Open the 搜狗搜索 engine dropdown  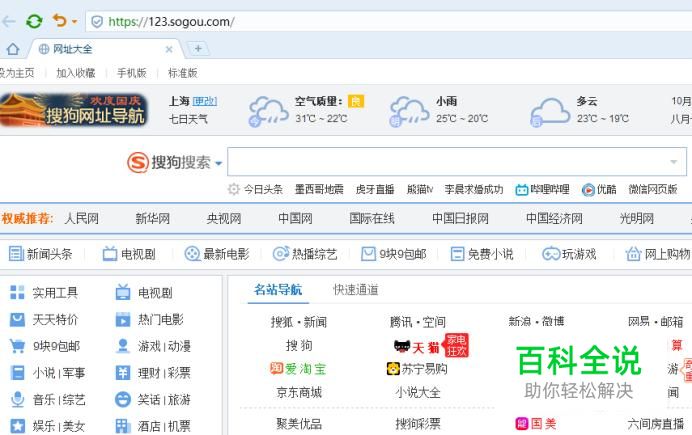(x=218, y=164)
